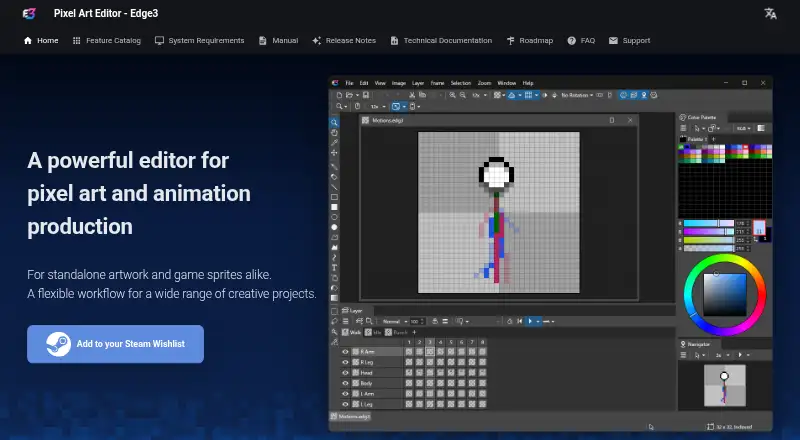Hide the R Arm layer
Image resolution: width=800 pixels, height=440 pixels.
pos(345,352)
